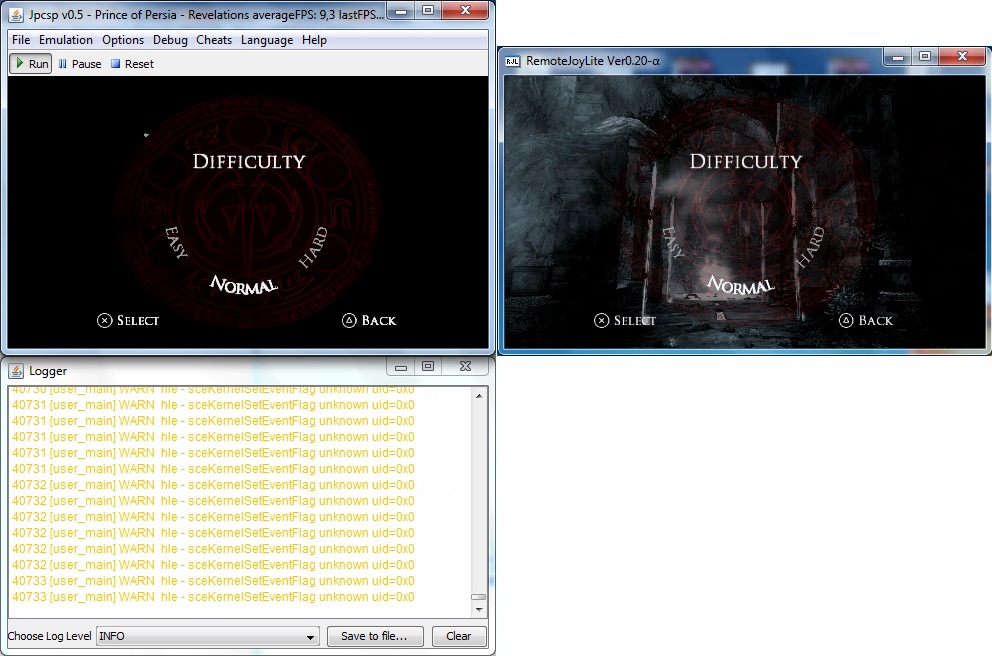Click Save to file... button
Viewport: 992px width, 656px height.
[374, 636]
